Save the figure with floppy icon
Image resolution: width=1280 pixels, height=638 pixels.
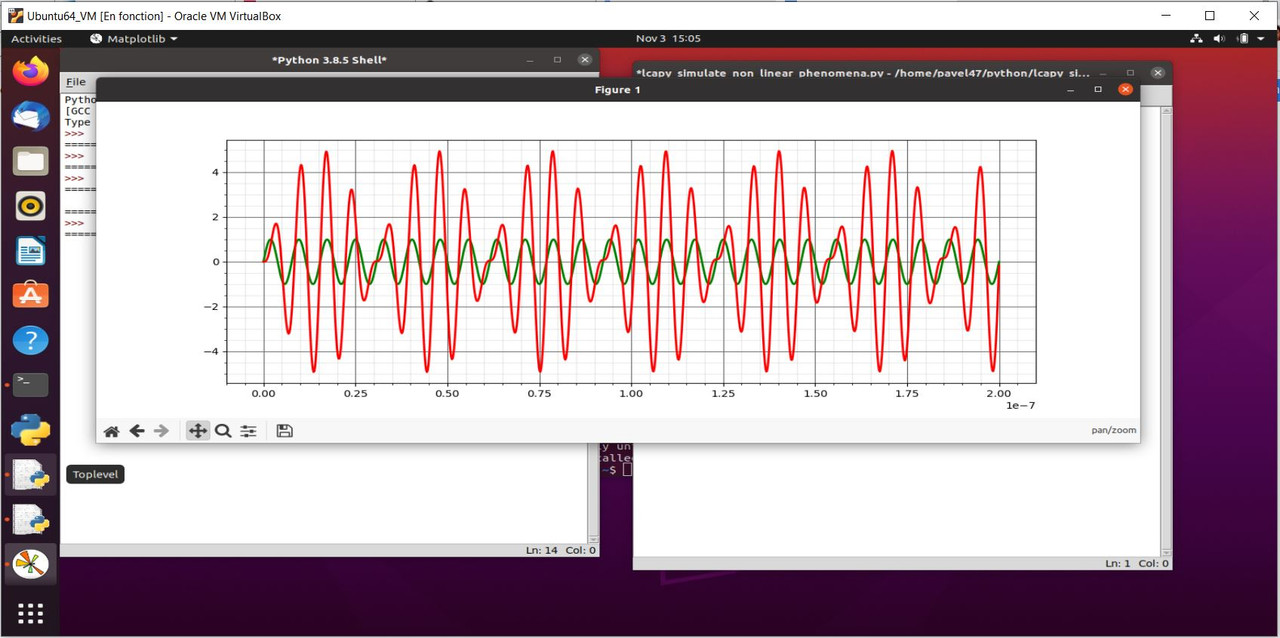pyautogui.click(x=284, y=431)
